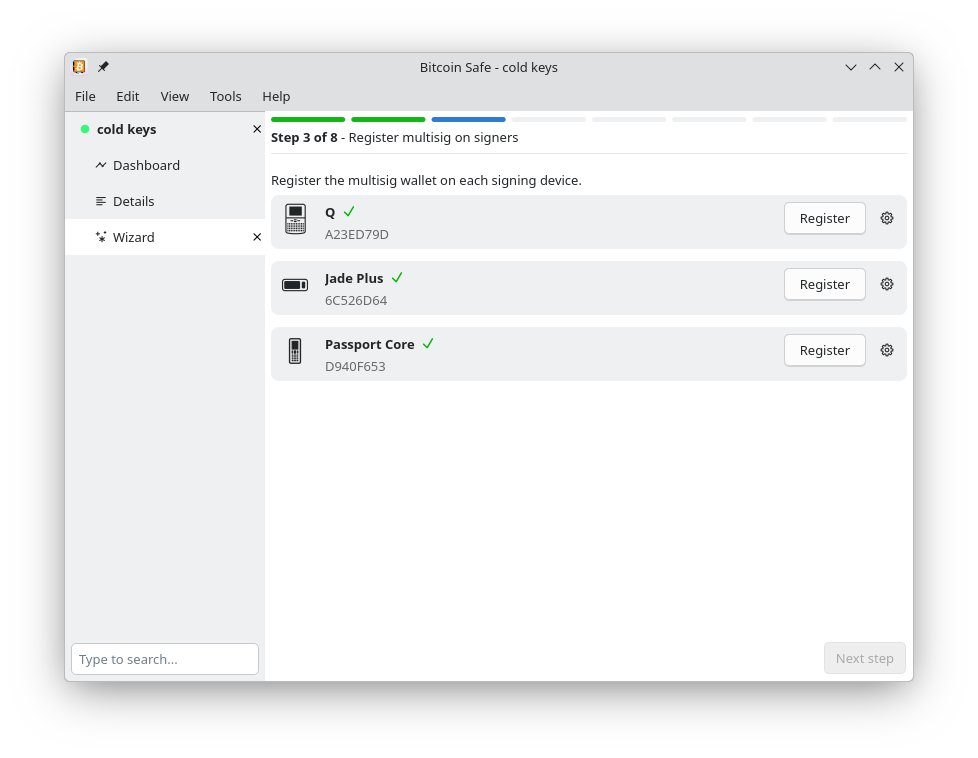
Task: Click the Step 3 of 8 heading
Action: coord(304,137)
